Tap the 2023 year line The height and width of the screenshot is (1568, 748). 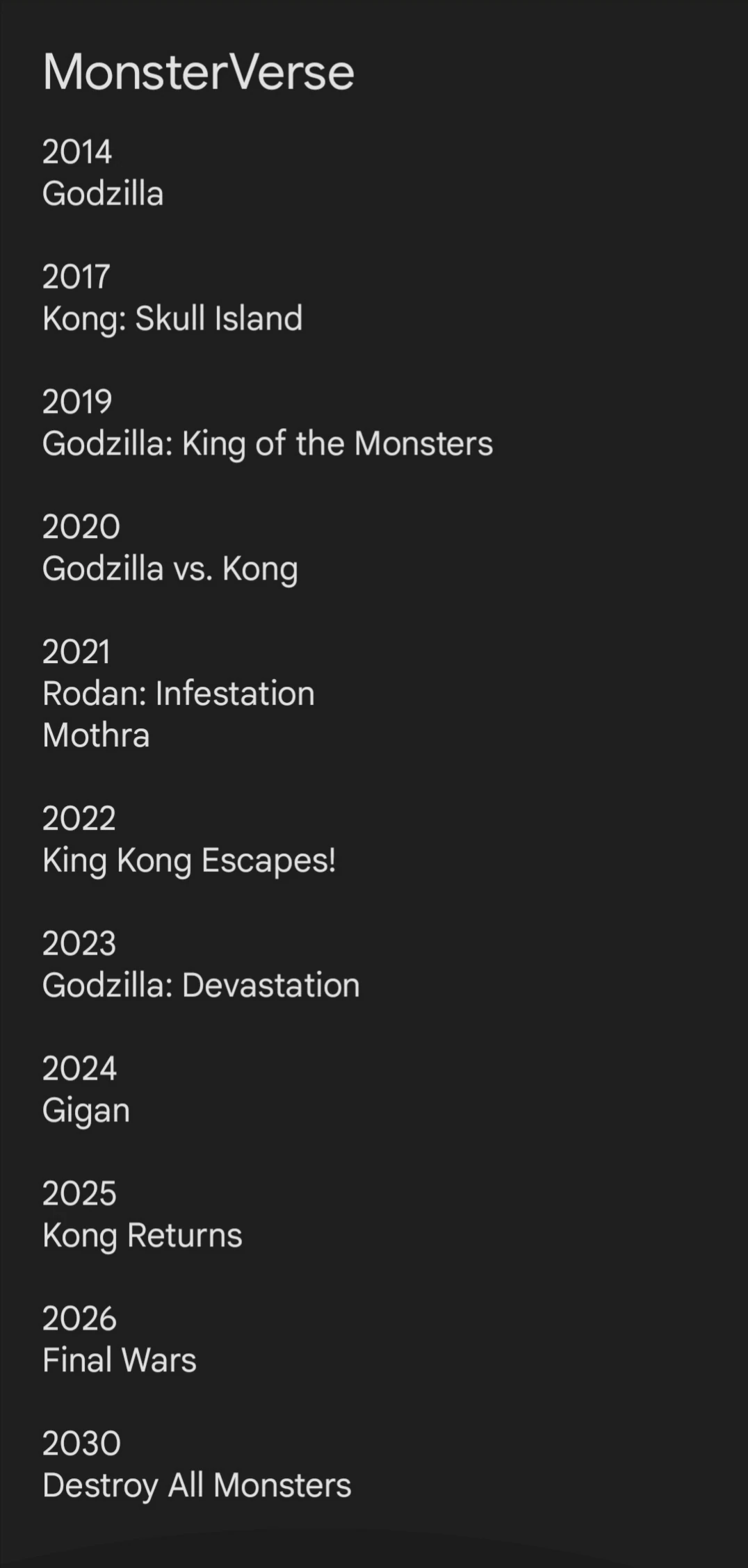point(79,944)
